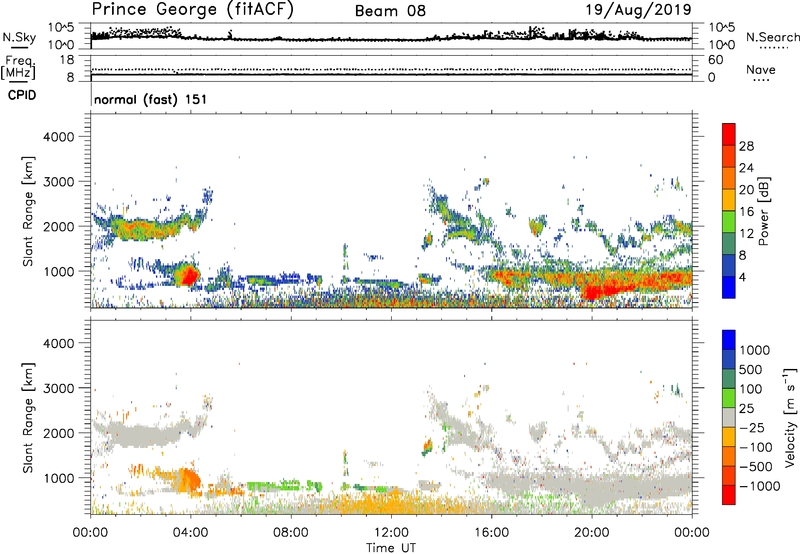Click the solid legend line under N.Sky

(x=19, y=48)
